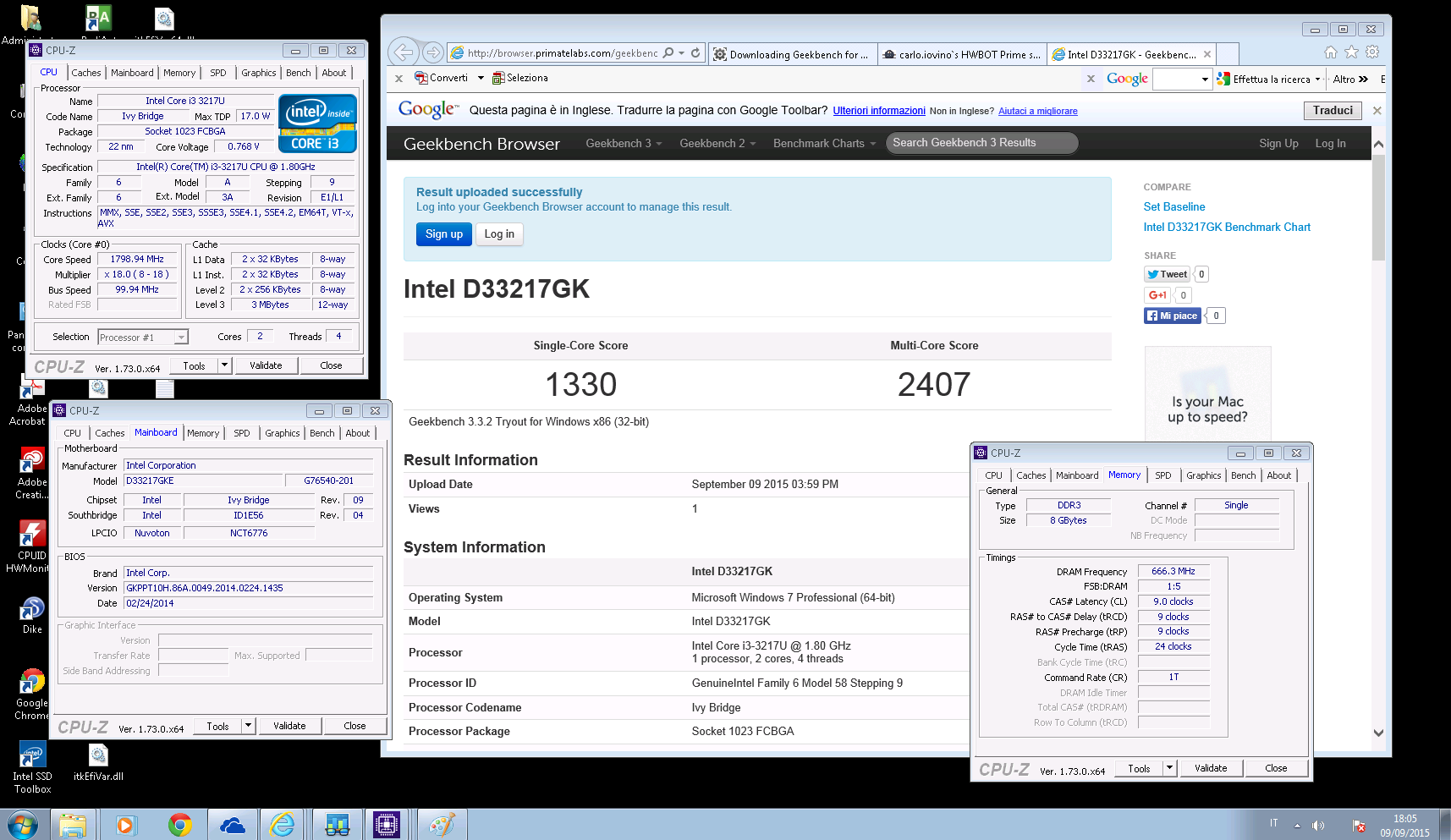Open Windows Start menu orb
Viewport: 1451px width, 840px height.
pos(23,824)
